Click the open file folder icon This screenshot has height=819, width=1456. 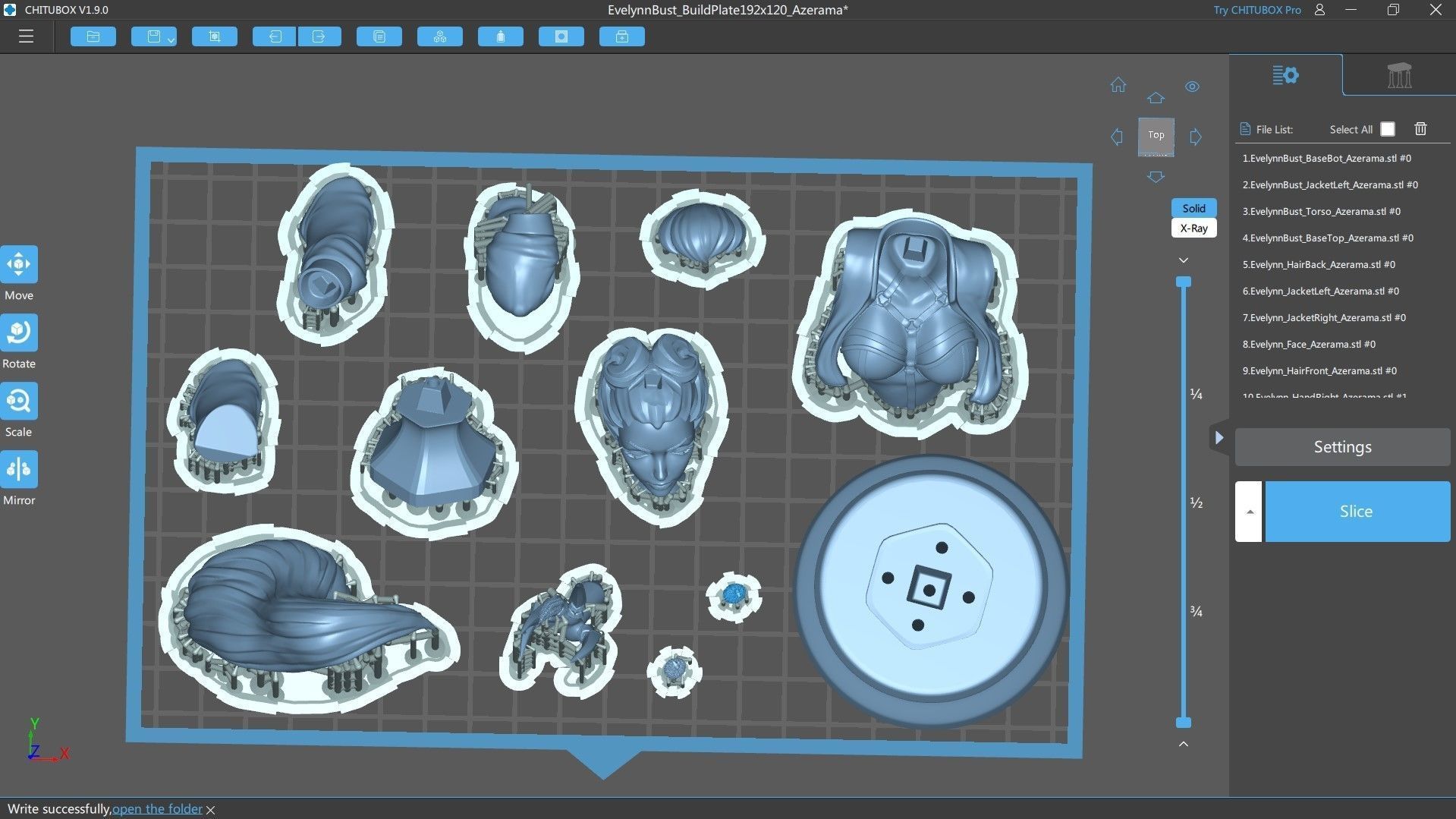93,36
